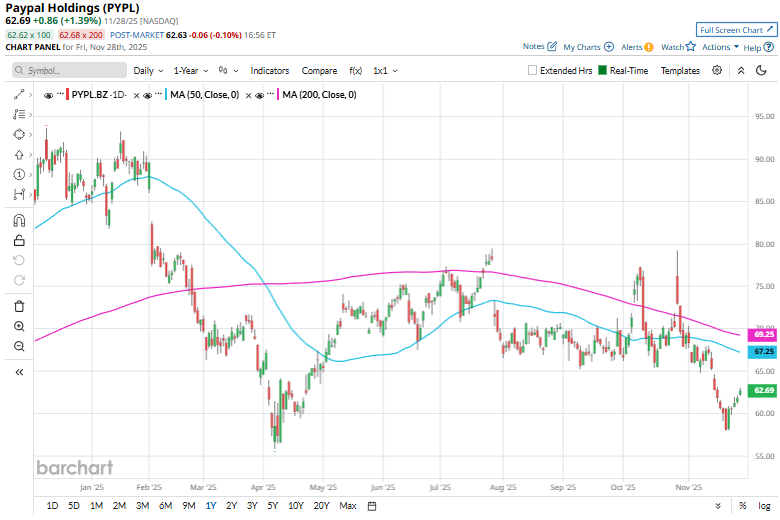Open the Indicators menu
Screen dimensions: 780x520
(x=269, y=71)
